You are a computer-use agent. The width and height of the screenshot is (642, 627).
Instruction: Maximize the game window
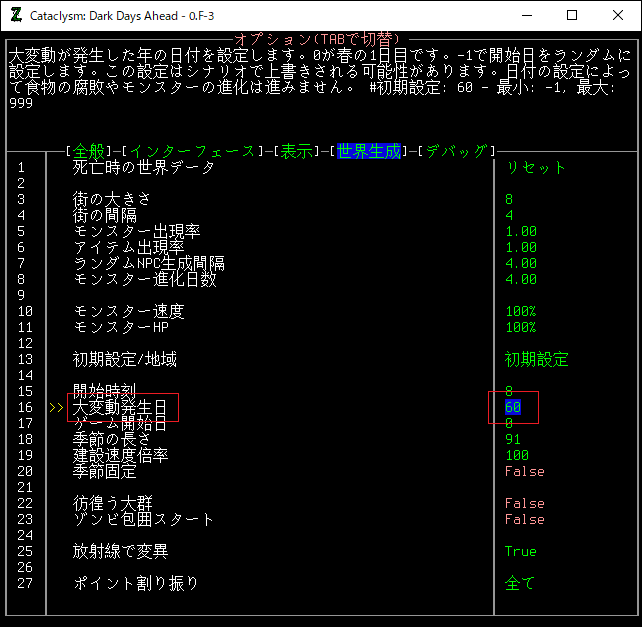point(572,16)
